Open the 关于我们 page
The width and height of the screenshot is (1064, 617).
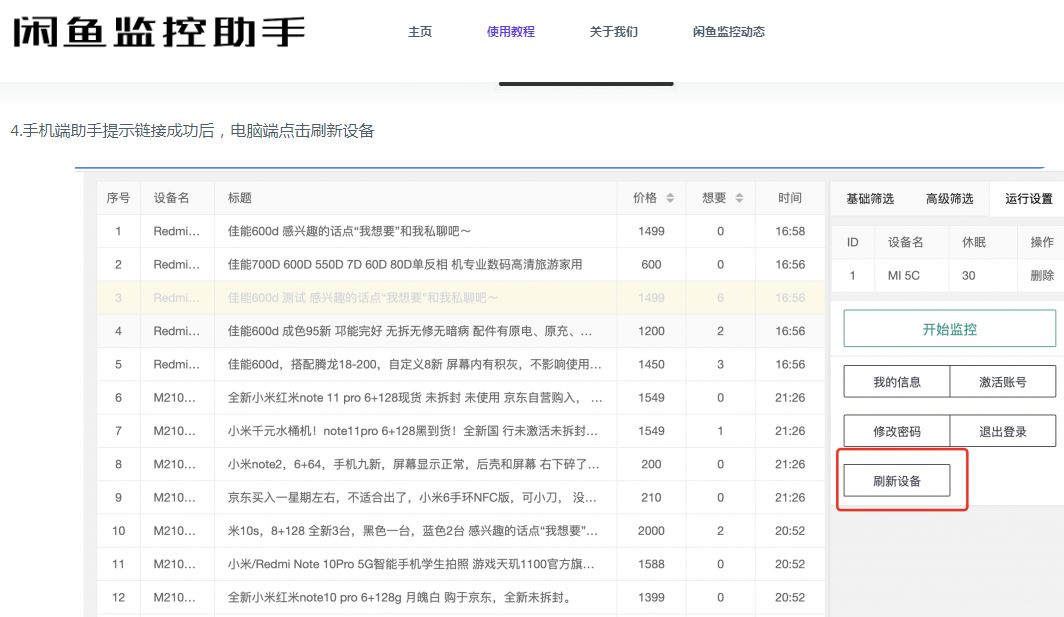(614, 32)
